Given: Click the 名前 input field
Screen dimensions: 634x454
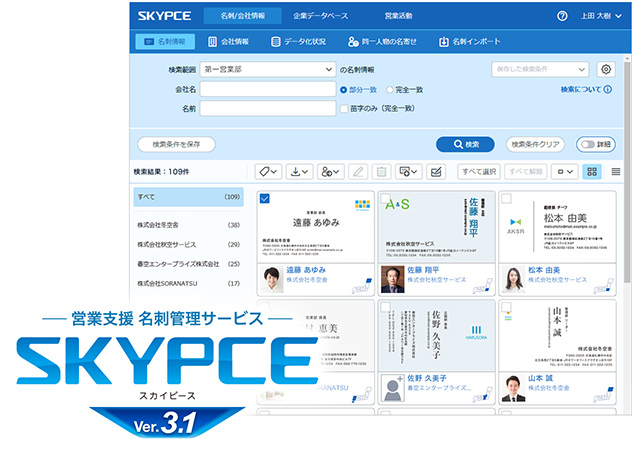Looking at the screenshot, I should tap(268, 108).
